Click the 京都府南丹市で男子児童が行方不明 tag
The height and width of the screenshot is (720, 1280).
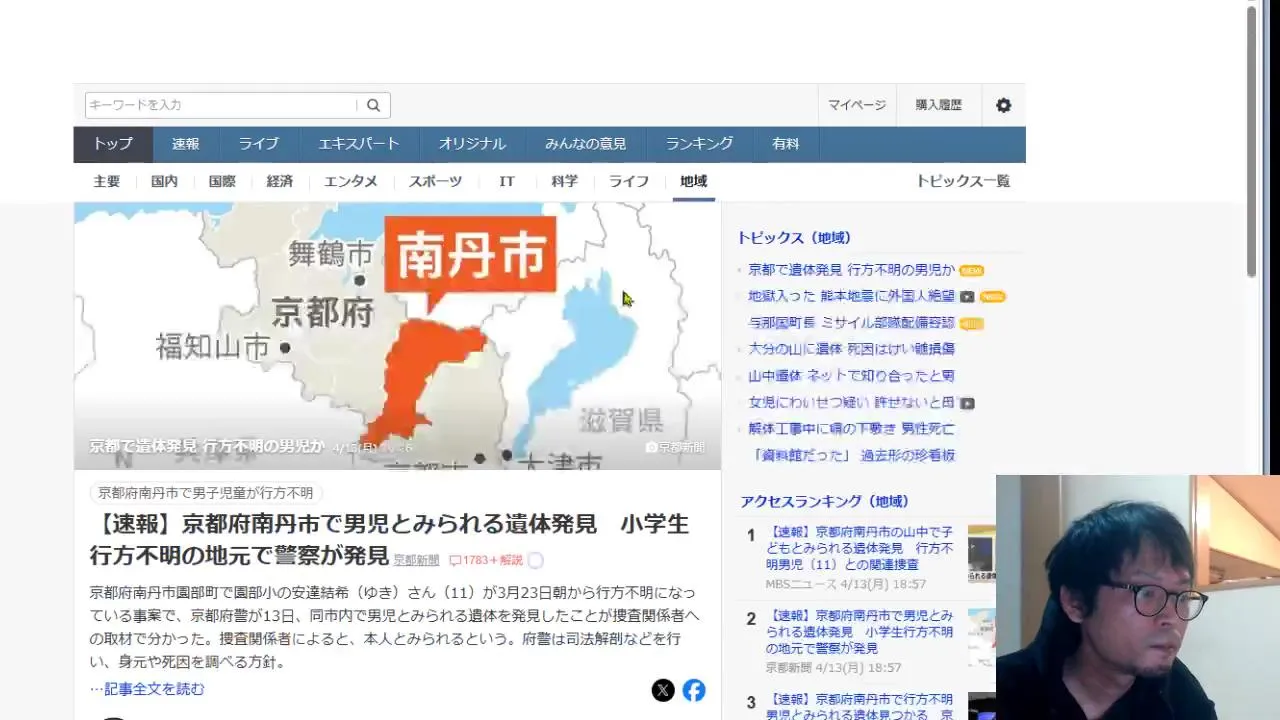[x=206, y=493]
